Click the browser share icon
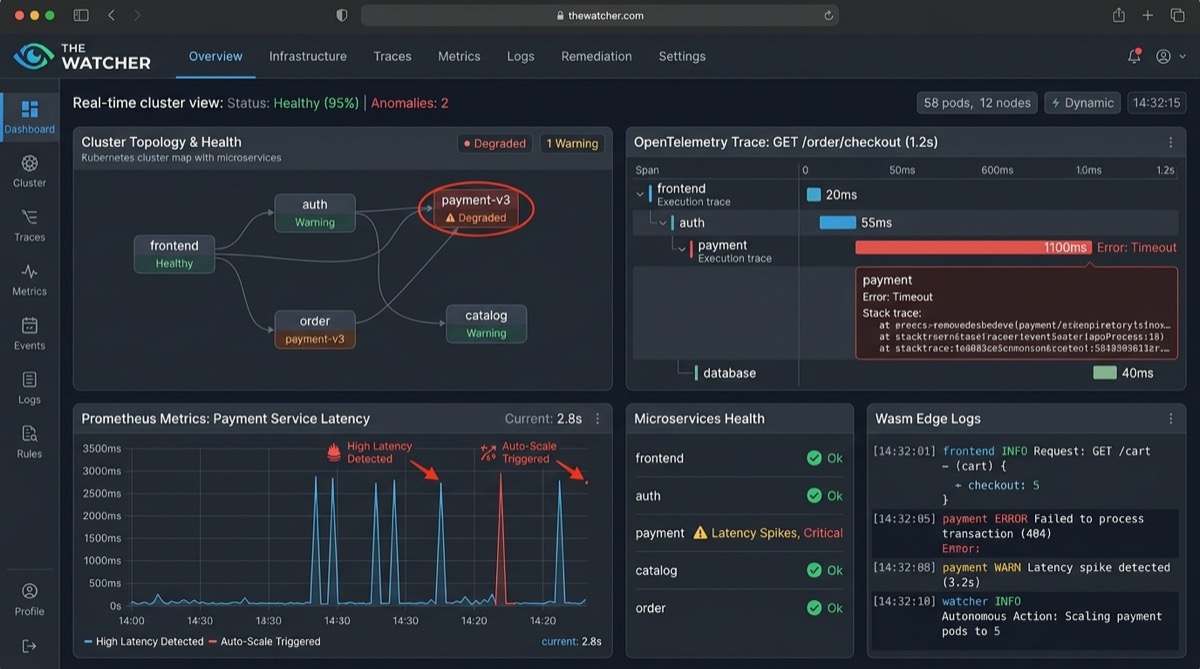This screenshot has height=669, width=1200. click(1119, 15)
